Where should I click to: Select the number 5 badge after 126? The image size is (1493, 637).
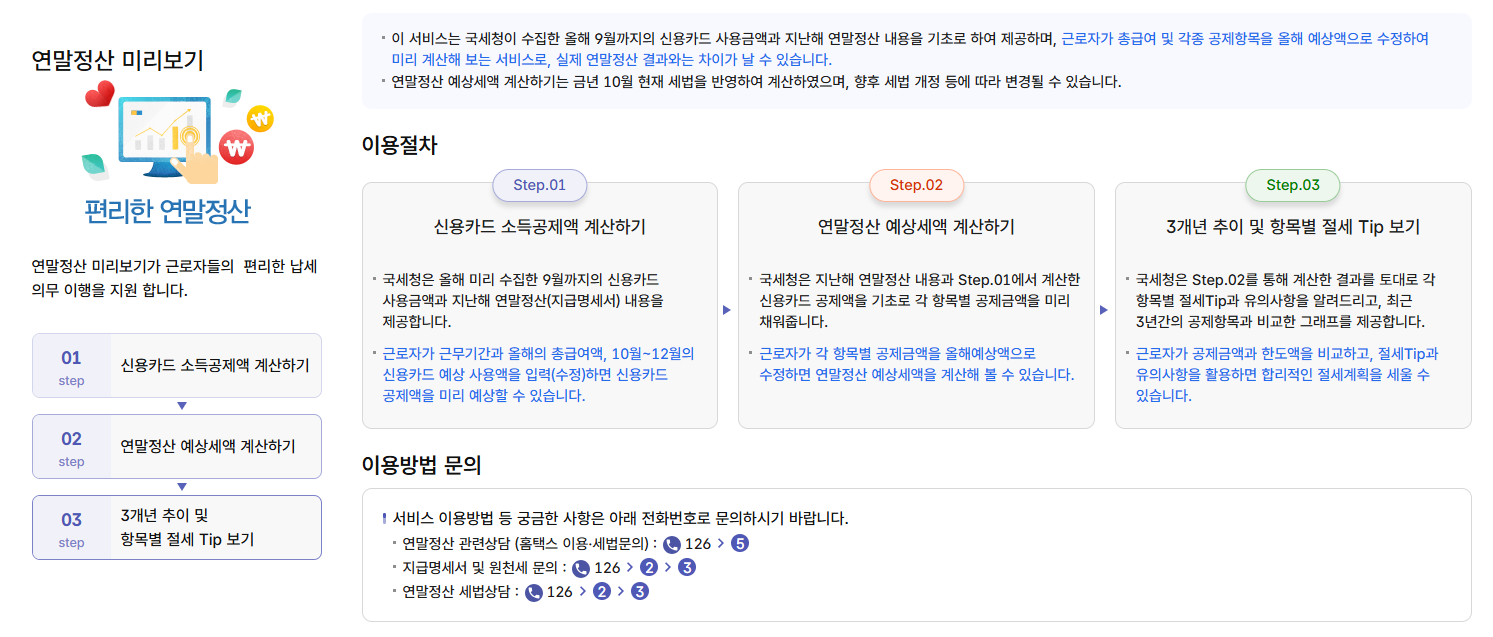[x=738, y=545]
